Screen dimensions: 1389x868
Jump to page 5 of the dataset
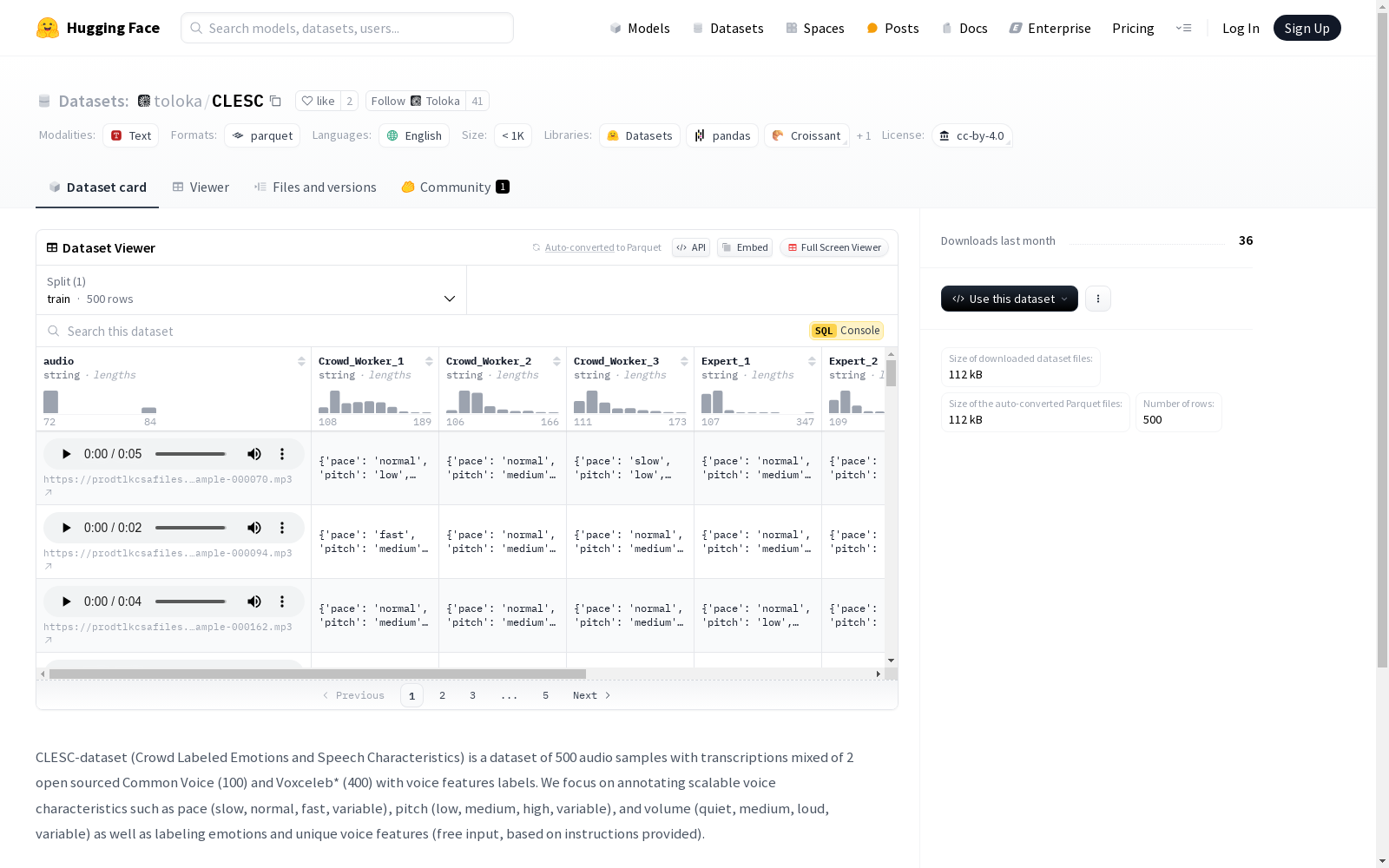[545, 695]
